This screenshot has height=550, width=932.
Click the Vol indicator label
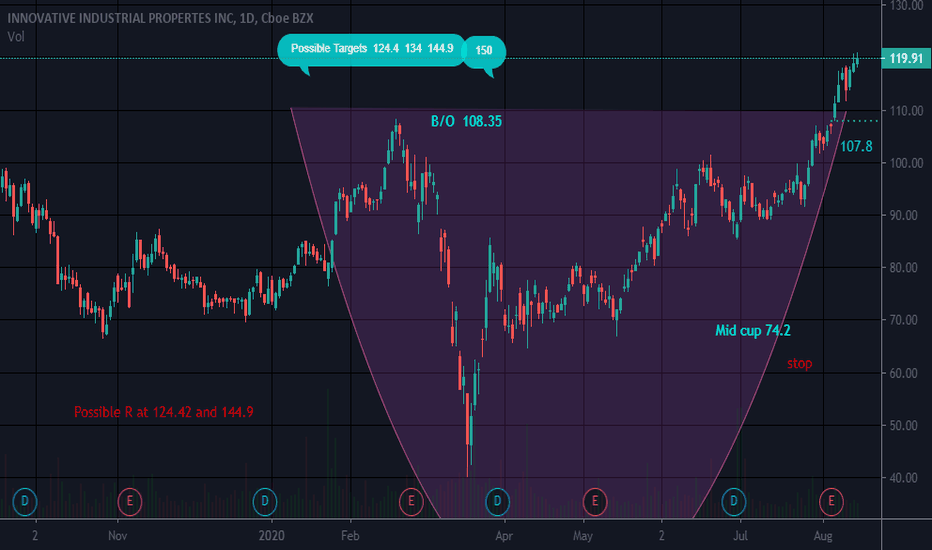click(16, 37)
